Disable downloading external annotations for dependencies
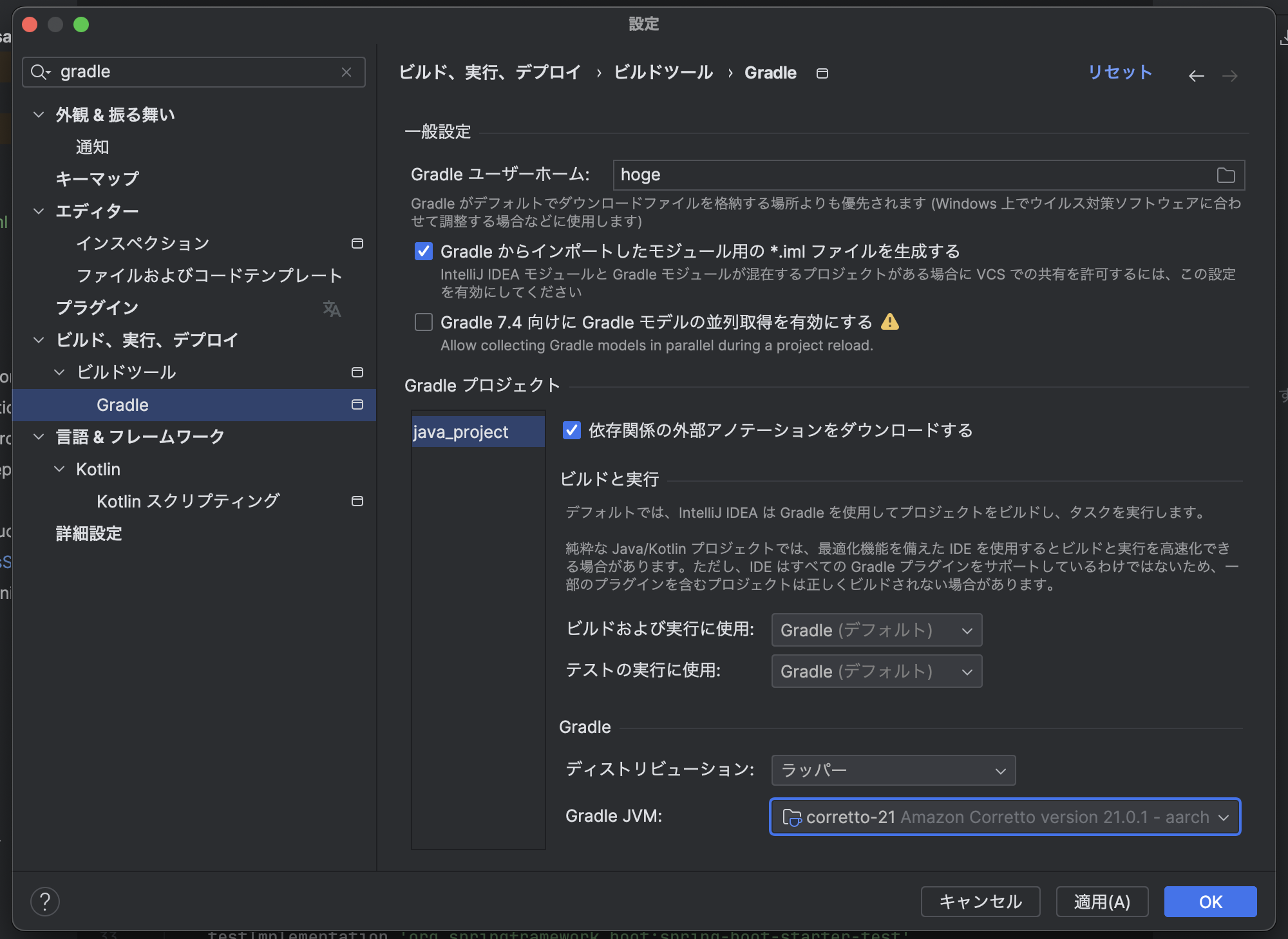The image size is (1288, 939). point(572,431)
